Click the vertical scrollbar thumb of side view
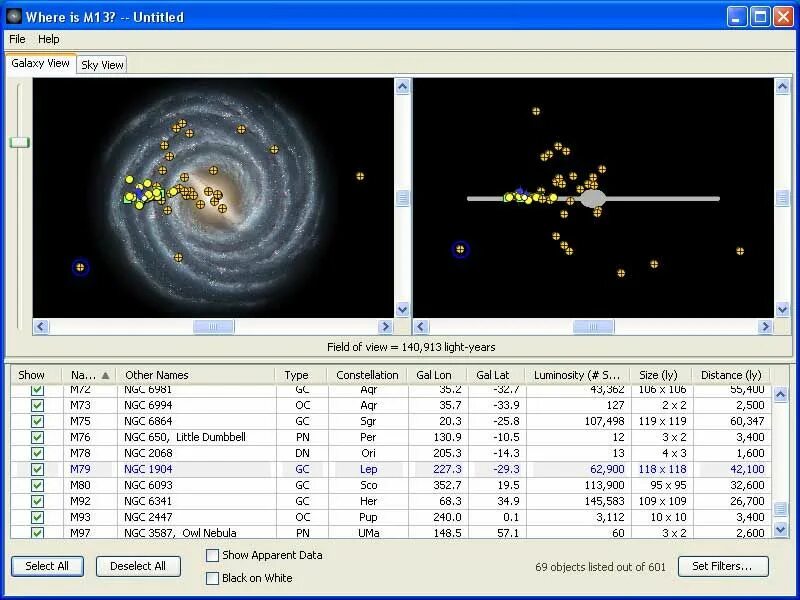Image resolution: width=800 pixels, height=600 pixels. (x=782, y=198)
